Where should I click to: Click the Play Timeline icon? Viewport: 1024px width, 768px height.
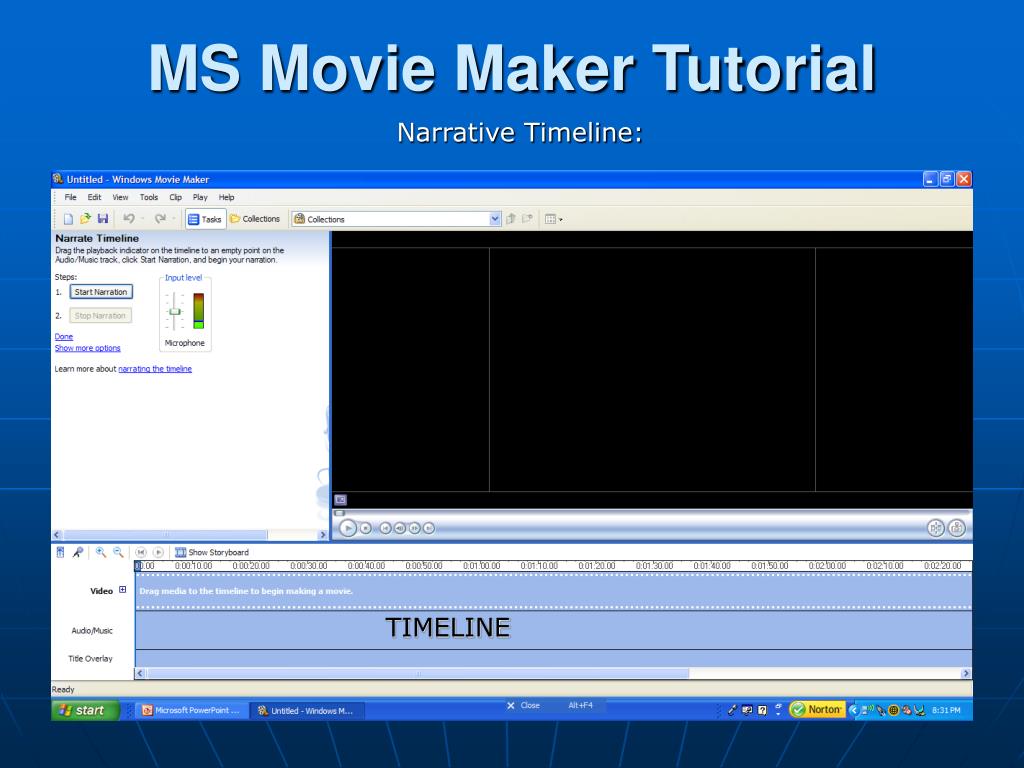pyautogui.click(x=158, y=552)
